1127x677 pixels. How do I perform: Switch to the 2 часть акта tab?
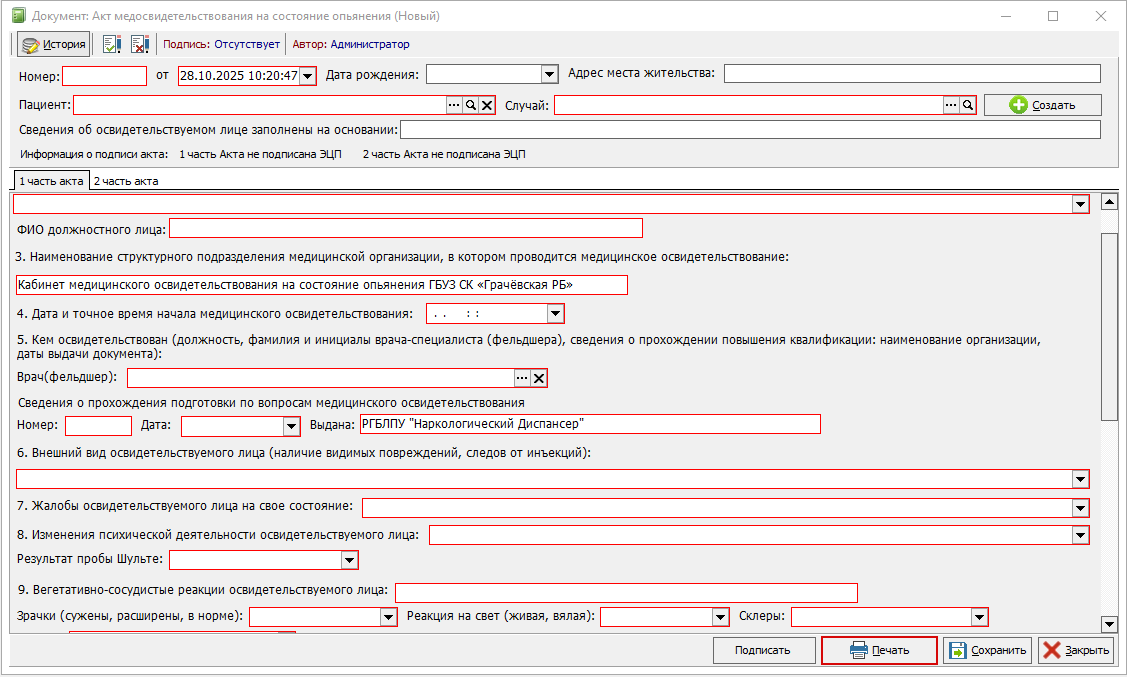pyautogui.click(x=126, y=181)
